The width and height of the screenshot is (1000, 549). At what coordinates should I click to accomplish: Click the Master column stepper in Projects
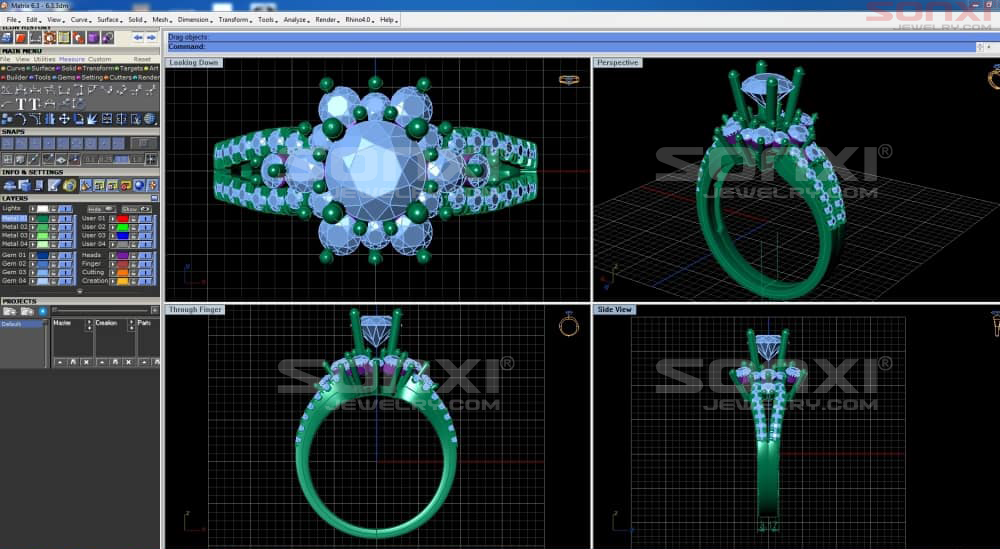pos(89,325)
